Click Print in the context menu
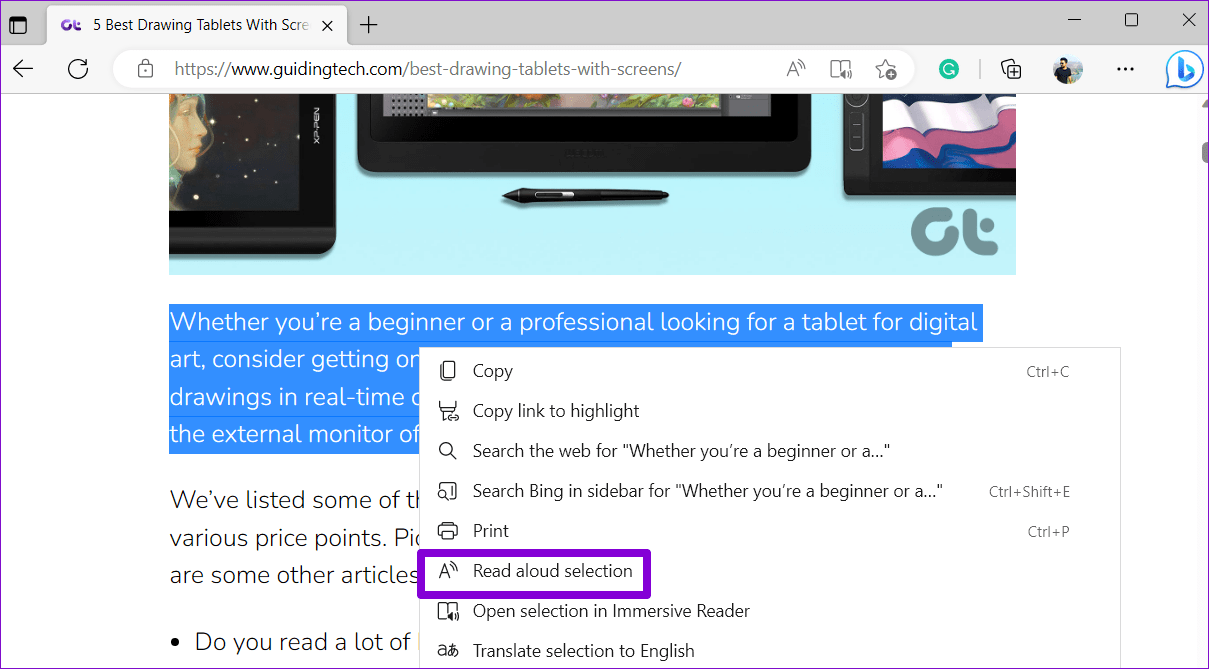The image size is (1209, 669). (x=489, y=531)
